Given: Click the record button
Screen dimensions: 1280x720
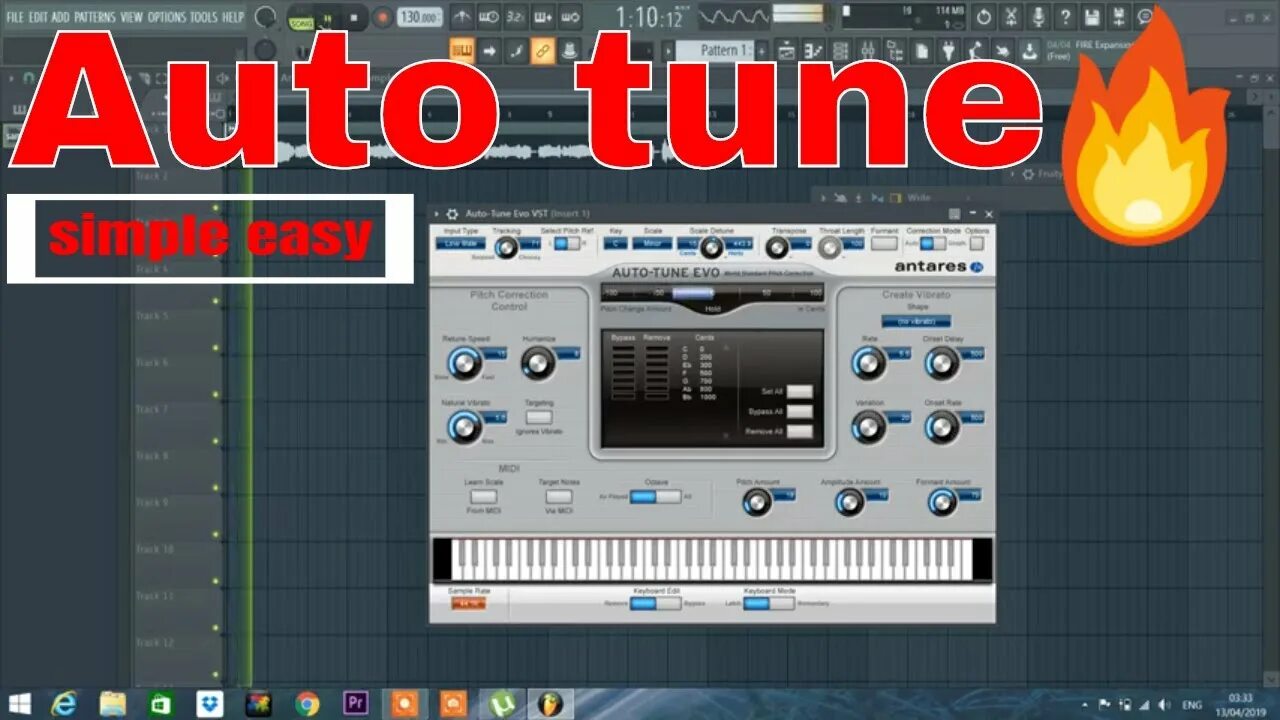Looking at the screenshot, I should coord(382,17).
